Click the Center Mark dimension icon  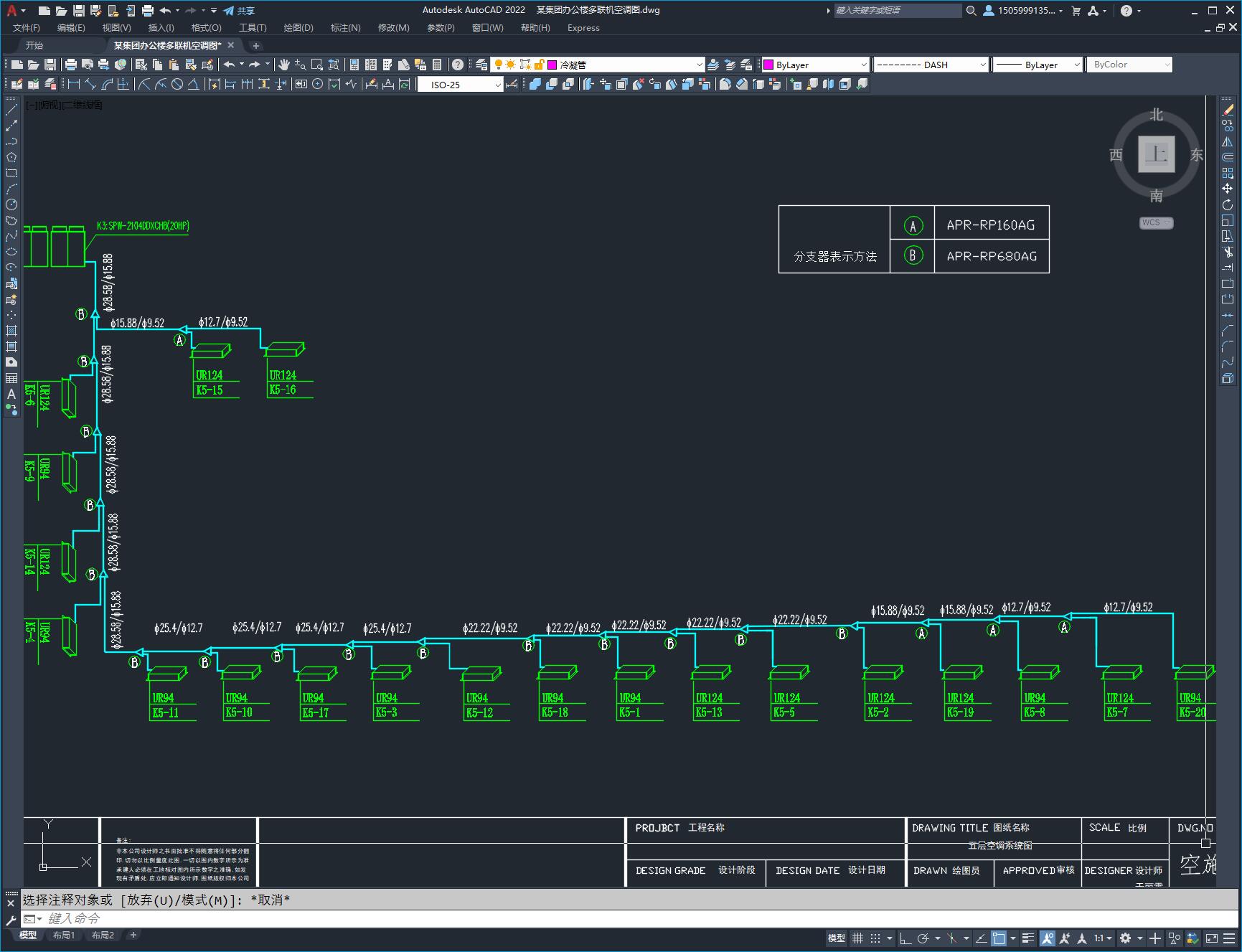[x=318, y=85]
